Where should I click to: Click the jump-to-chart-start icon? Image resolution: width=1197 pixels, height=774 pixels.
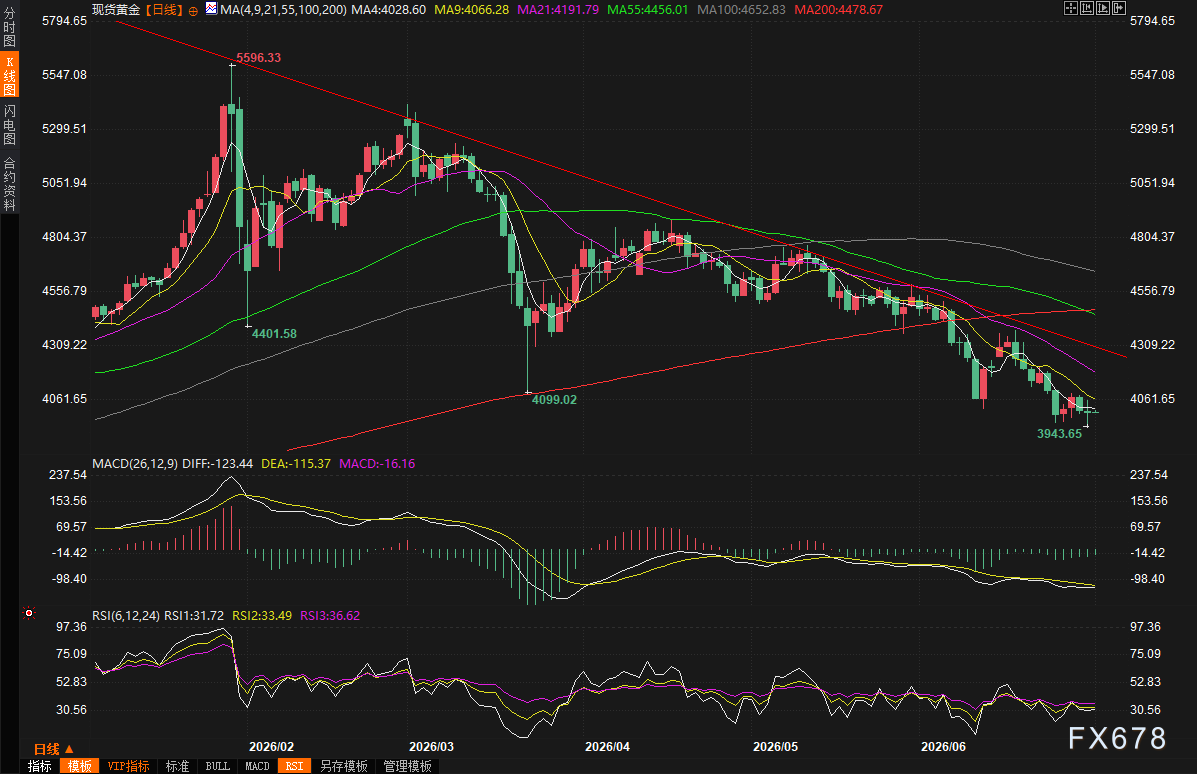coord(1087,8)
